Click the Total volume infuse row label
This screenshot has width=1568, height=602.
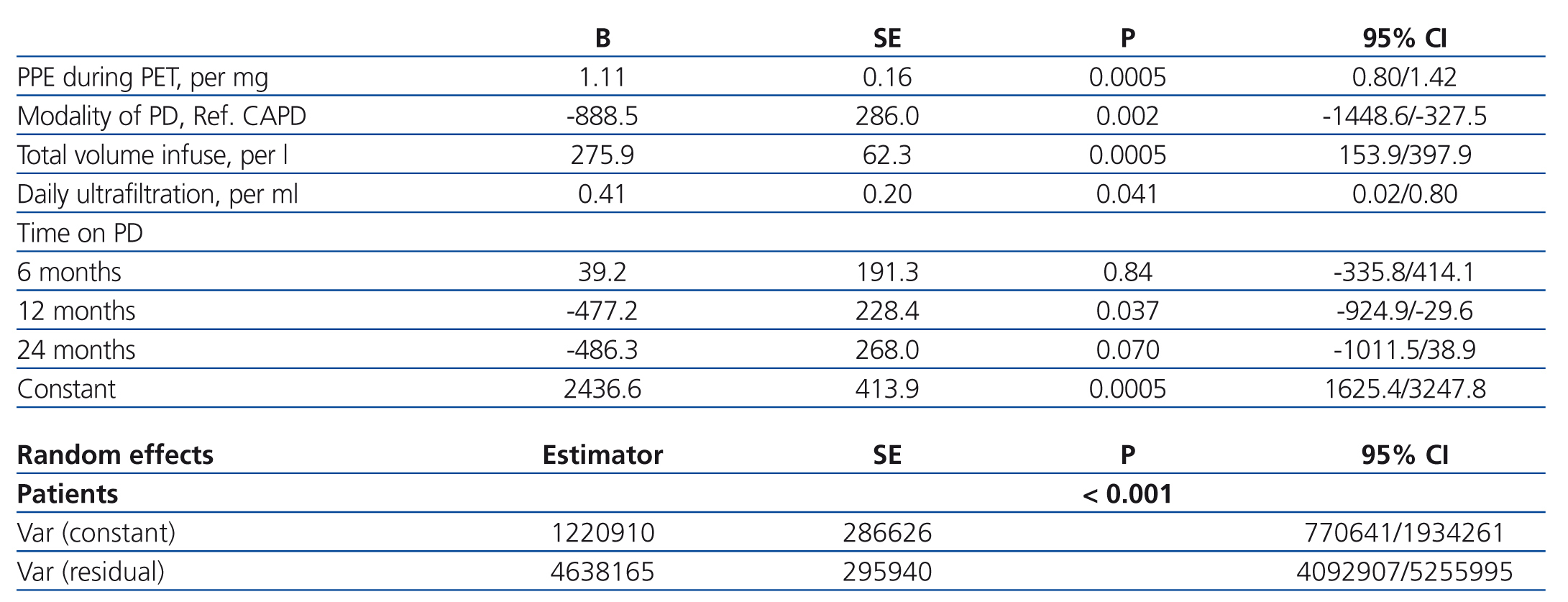pos(152,155)
